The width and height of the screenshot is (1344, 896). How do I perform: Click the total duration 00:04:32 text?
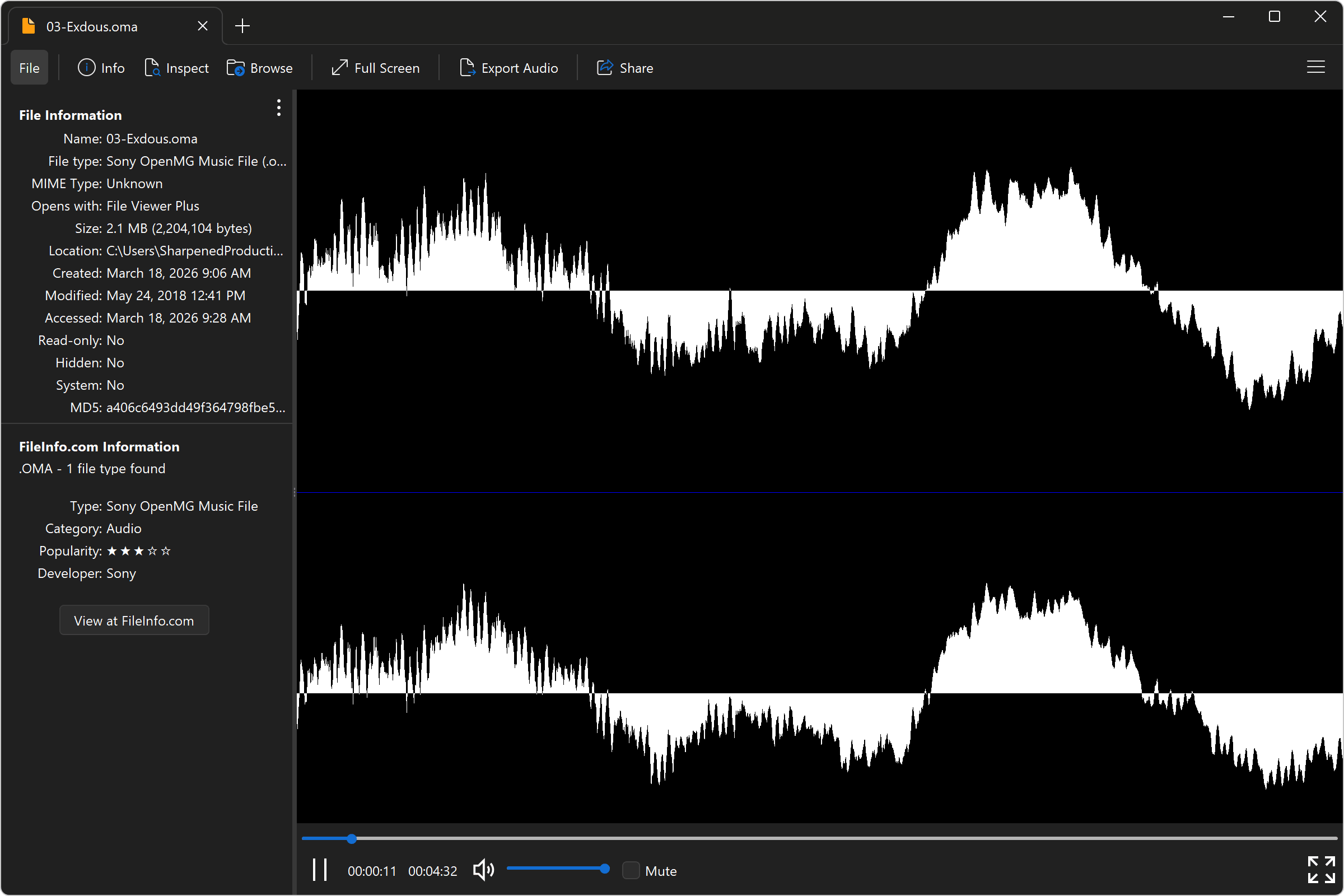click(432, 871)
